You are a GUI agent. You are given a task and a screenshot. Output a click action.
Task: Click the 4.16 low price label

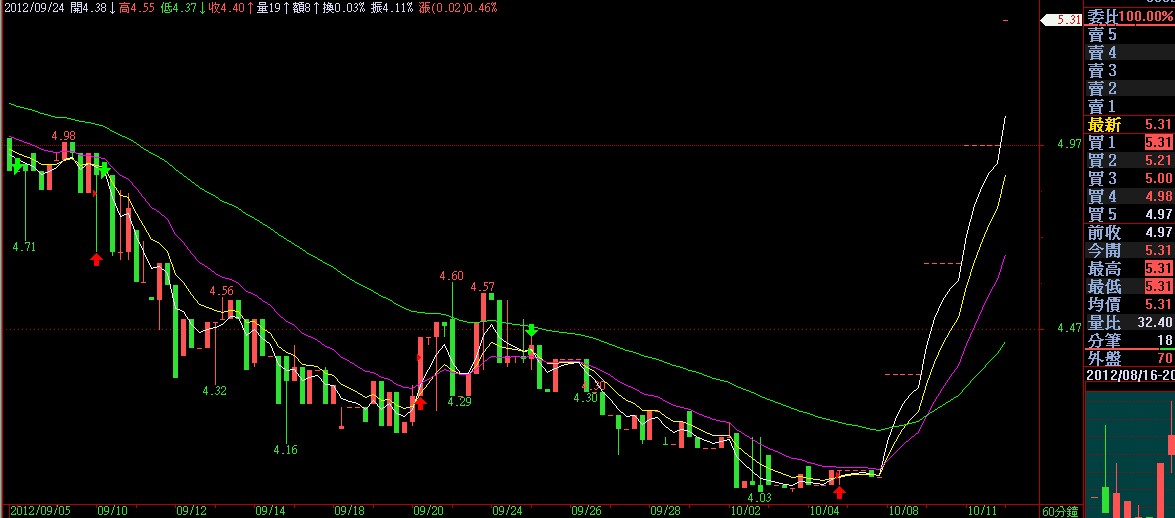(286, 450)
